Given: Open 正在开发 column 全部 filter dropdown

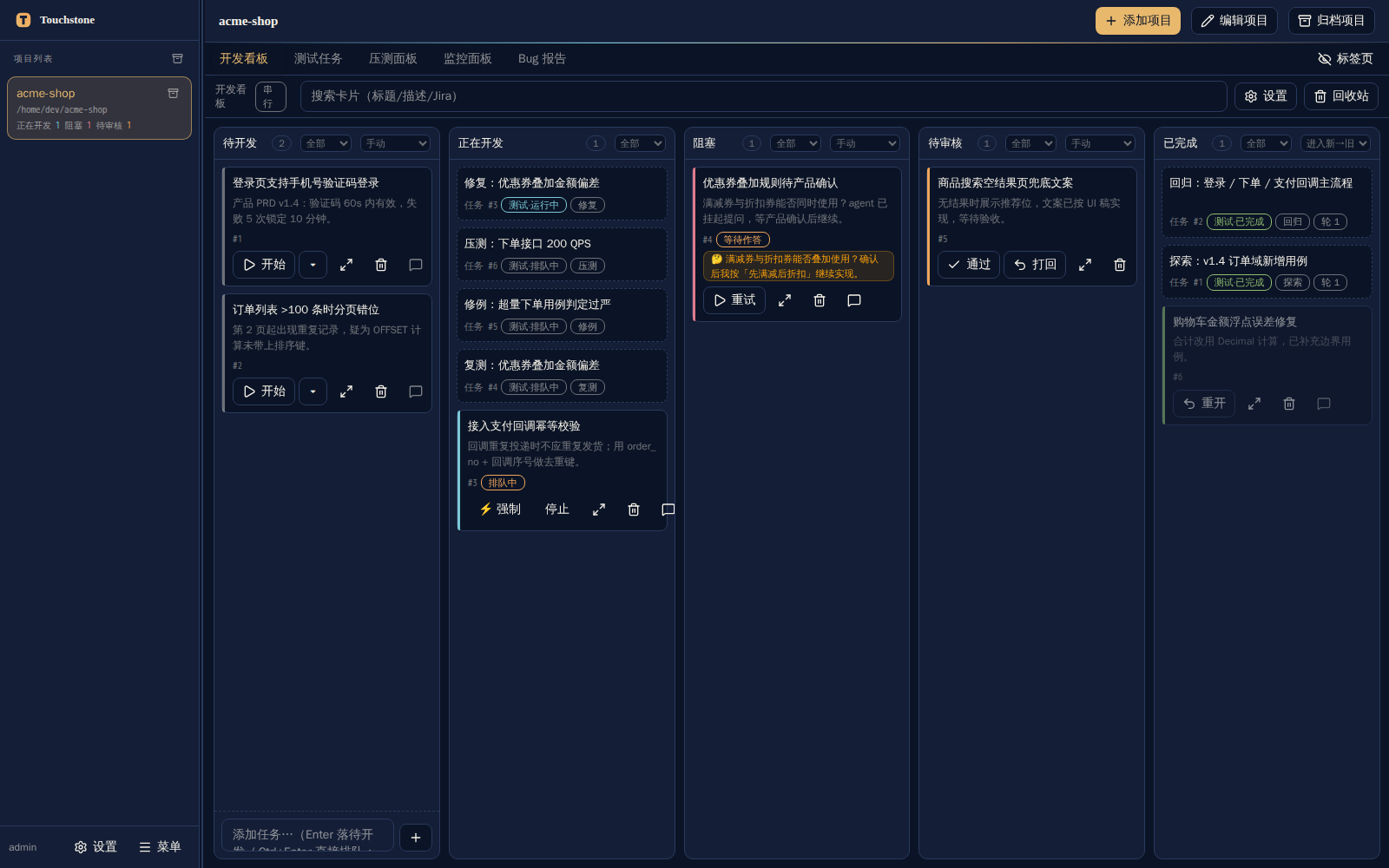Looking at the screenshot, I should coord(640,143).
